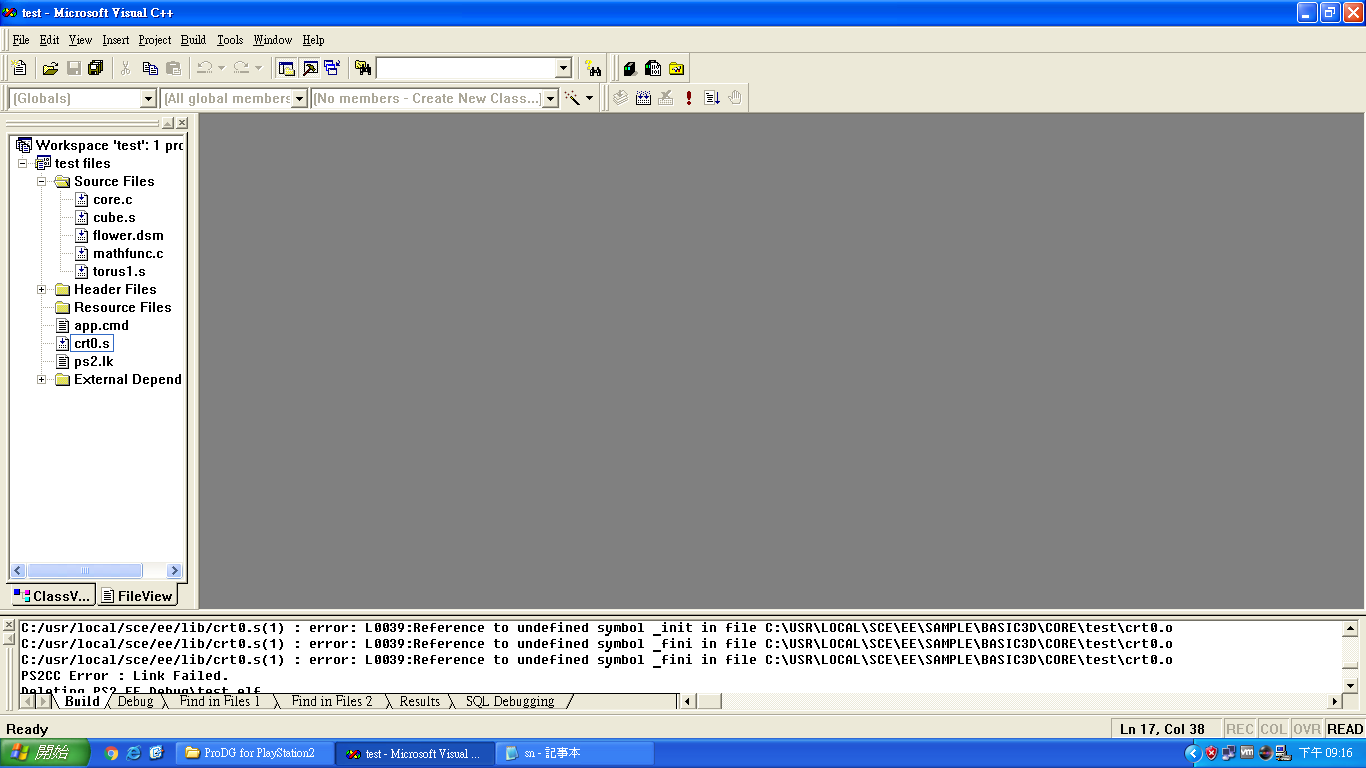Open the Redo history dropdown arrow
1366x768 pixels.
point(258,68)
